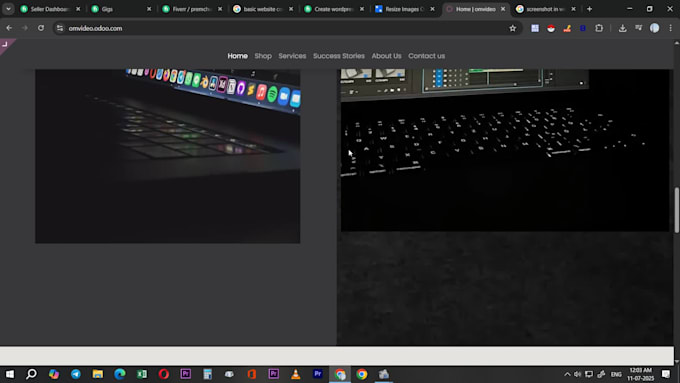Go back to the previous page
Viewport: 680px width, 383px height.
click(x=9, y=28)
